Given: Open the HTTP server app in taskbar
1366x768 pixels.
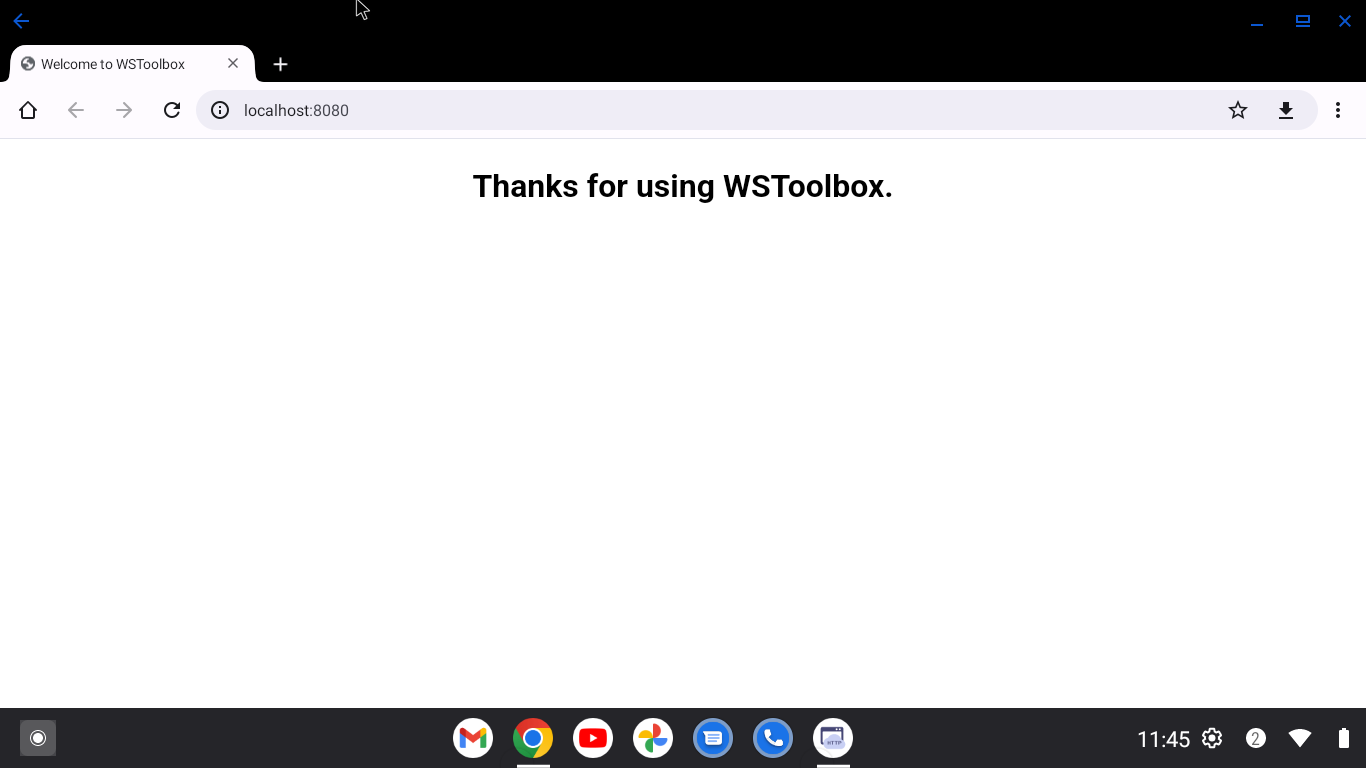Looking at the screenshot, I should click(833, 739).
